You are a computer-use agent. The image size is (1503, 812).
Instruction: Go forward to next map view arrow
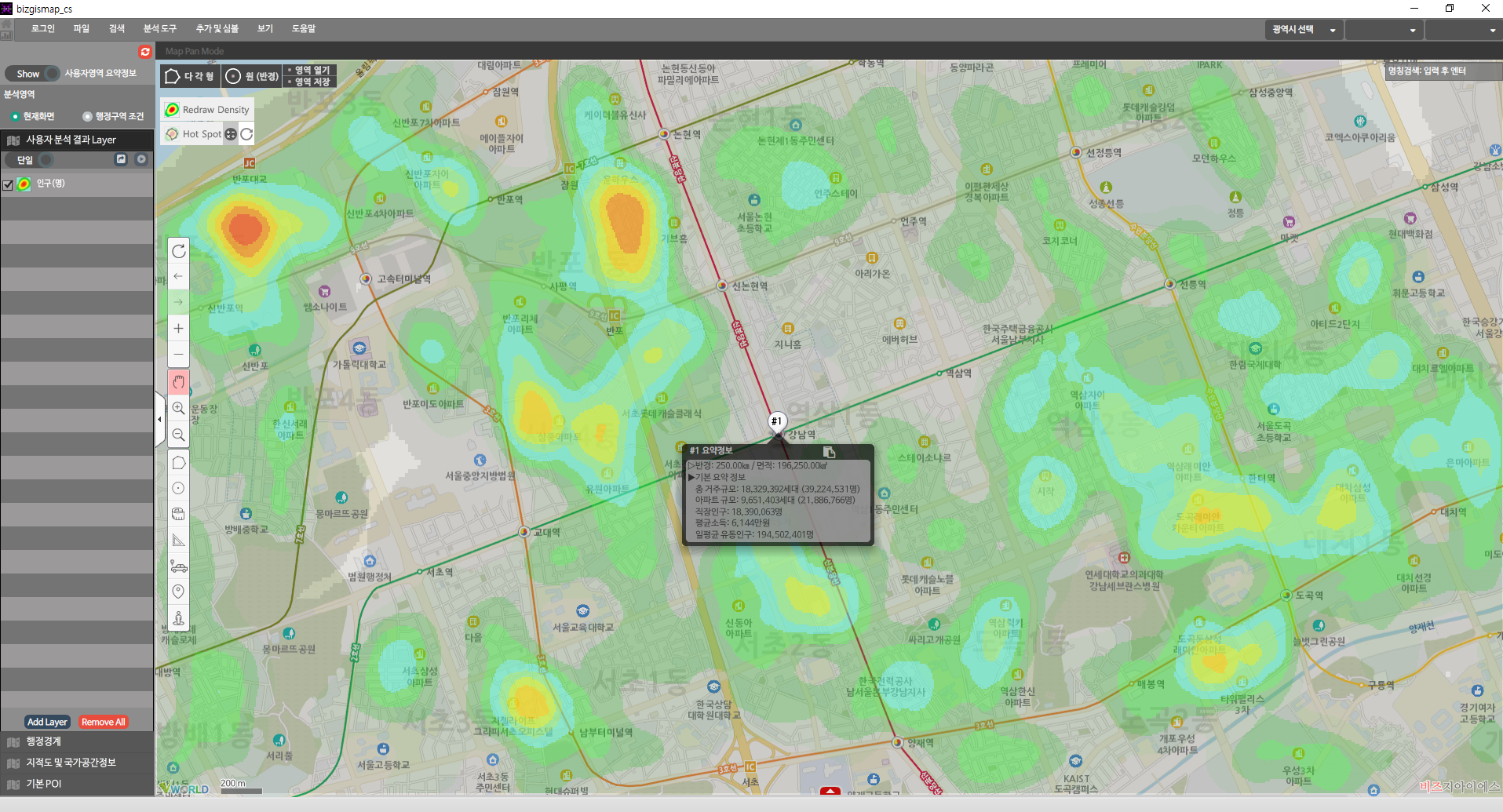[x=179, y=302]
